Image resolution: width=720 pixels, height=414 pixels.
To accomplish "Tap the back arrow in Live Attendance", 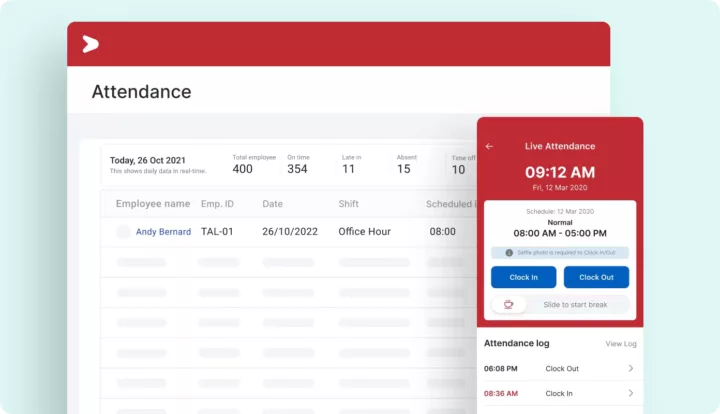I will pos(489,146).
